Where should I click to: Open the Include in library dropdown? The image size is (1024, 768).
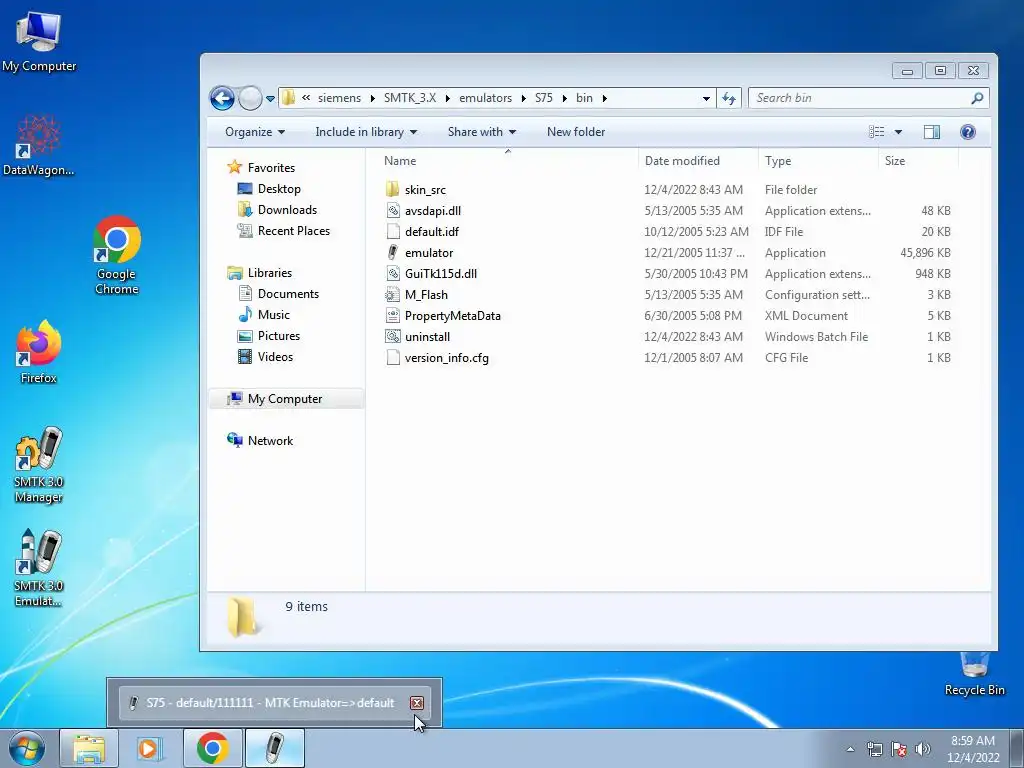366,132
